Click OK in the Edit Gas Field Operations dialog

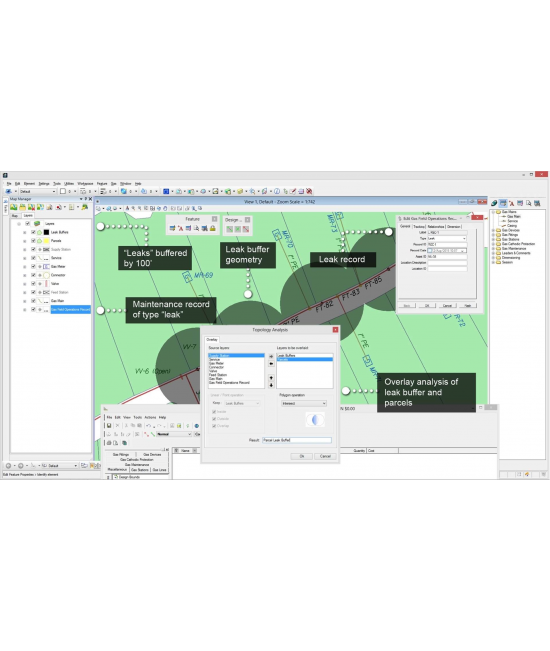point(427,306)
